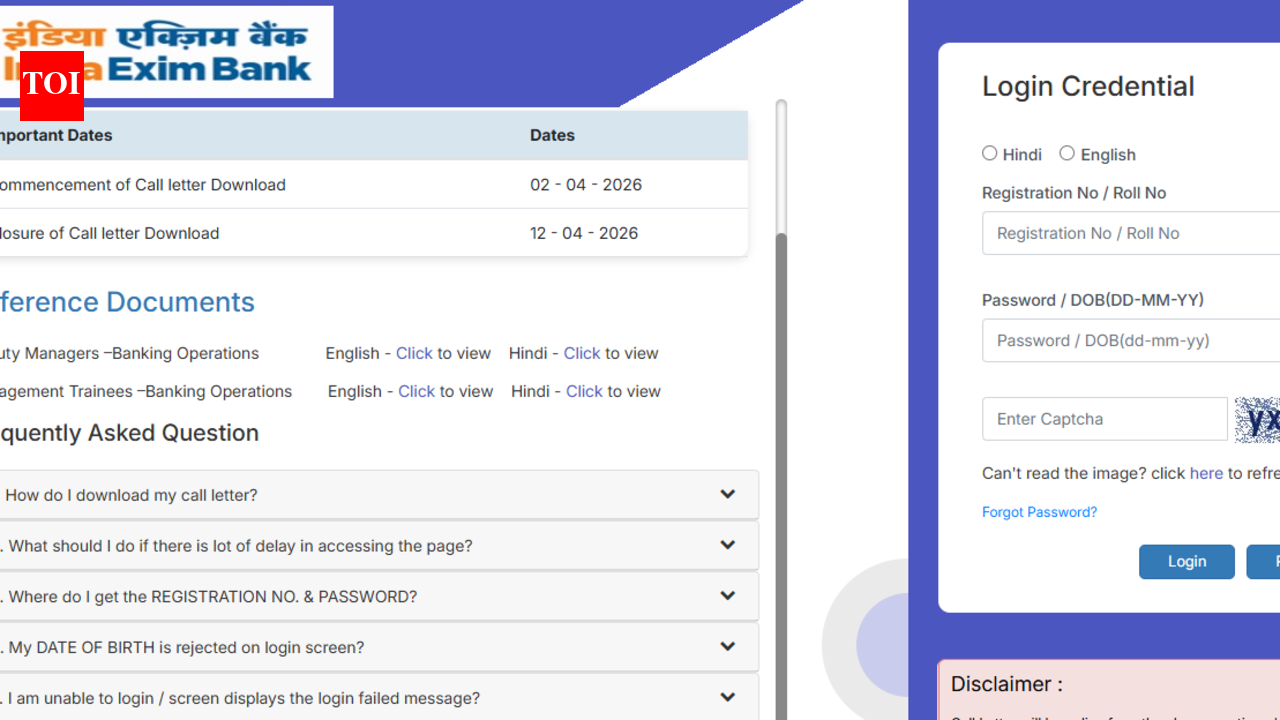
Task: Click the TOI logo badge
Action: (51, 85)
